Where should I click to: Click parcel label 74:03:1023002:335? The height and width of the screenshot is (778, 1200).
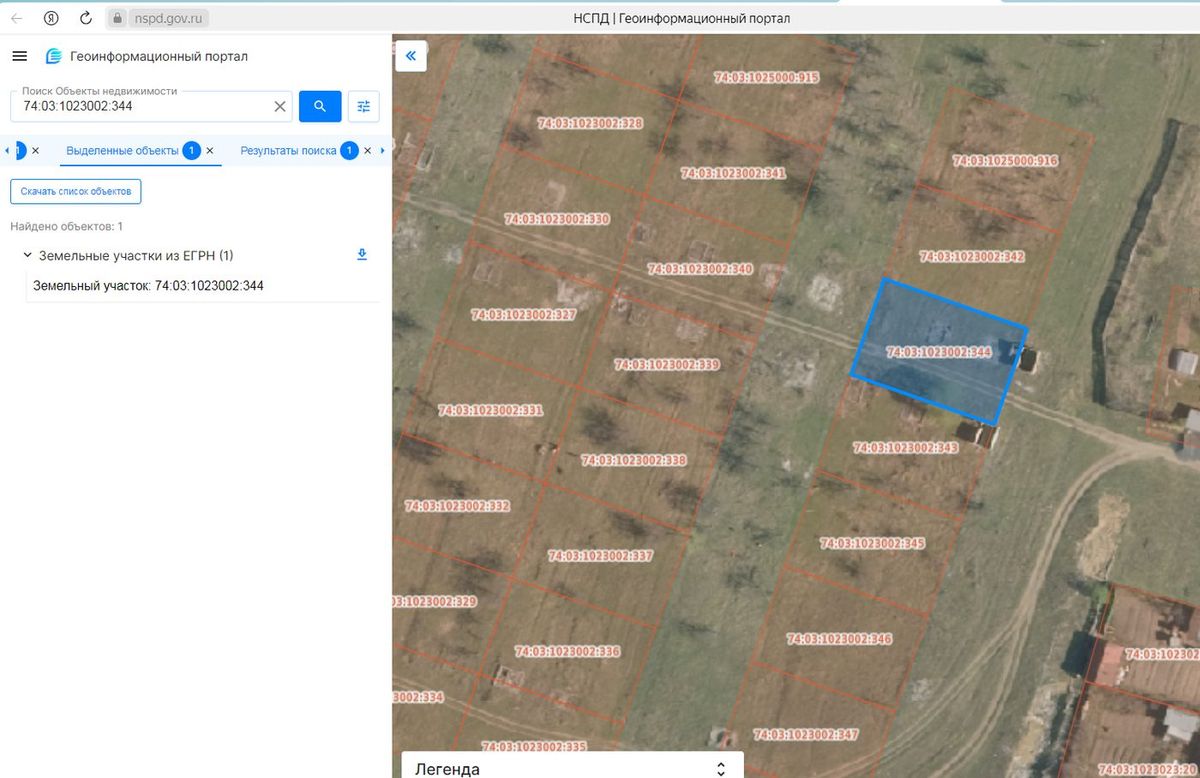tap(534, 747)
